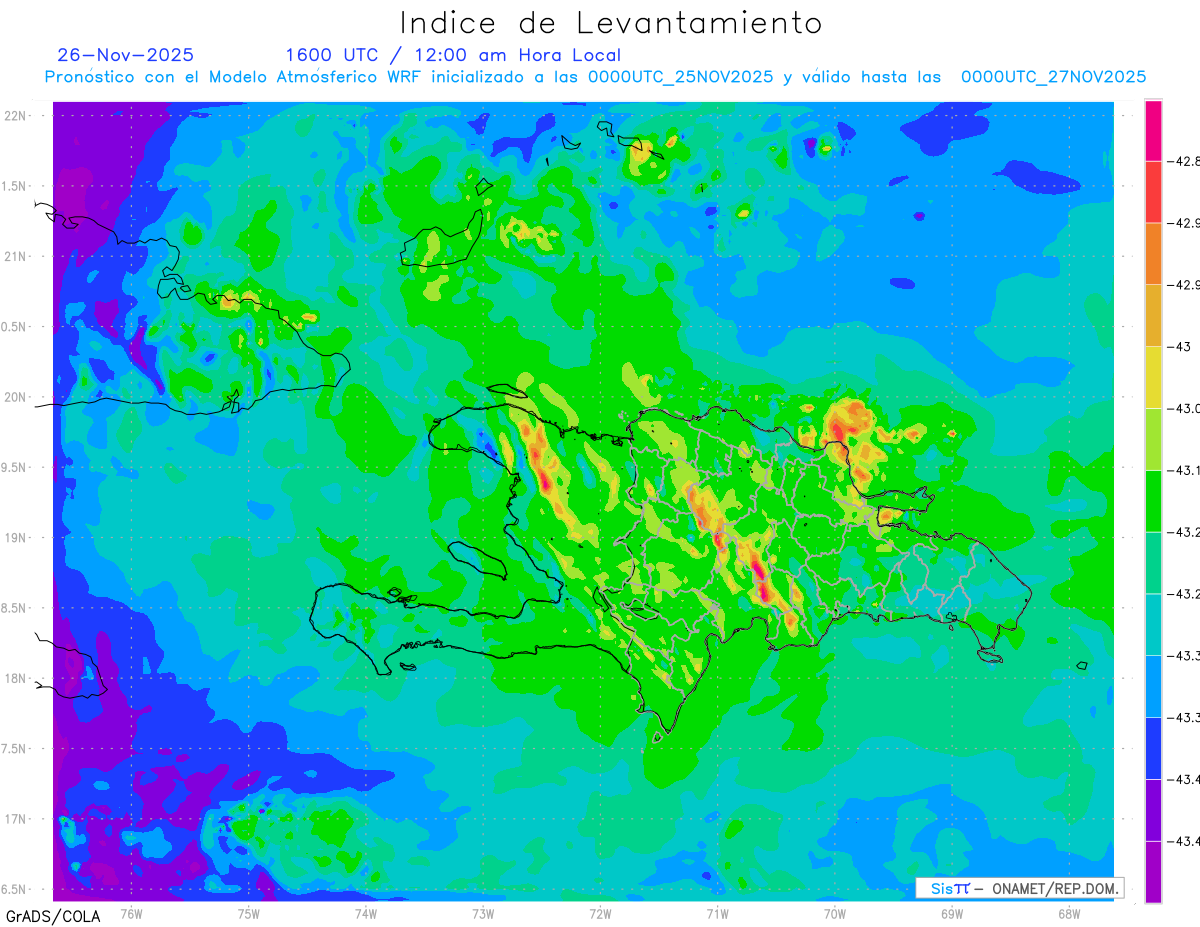Select the date text '26-Nov-2025'
Image resolution: width=1200 pixels, height=927 pixels.
click(x=126, y=55)
